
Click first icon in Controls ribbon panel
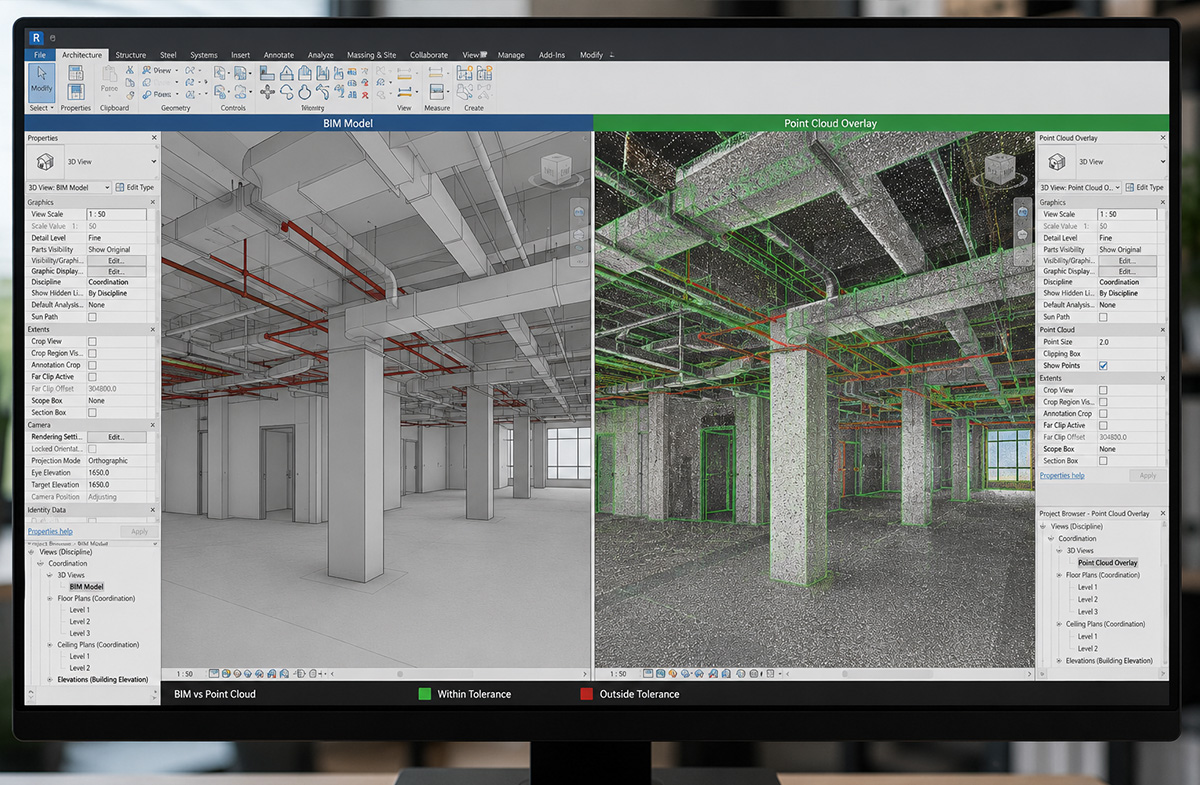[219, 73]
